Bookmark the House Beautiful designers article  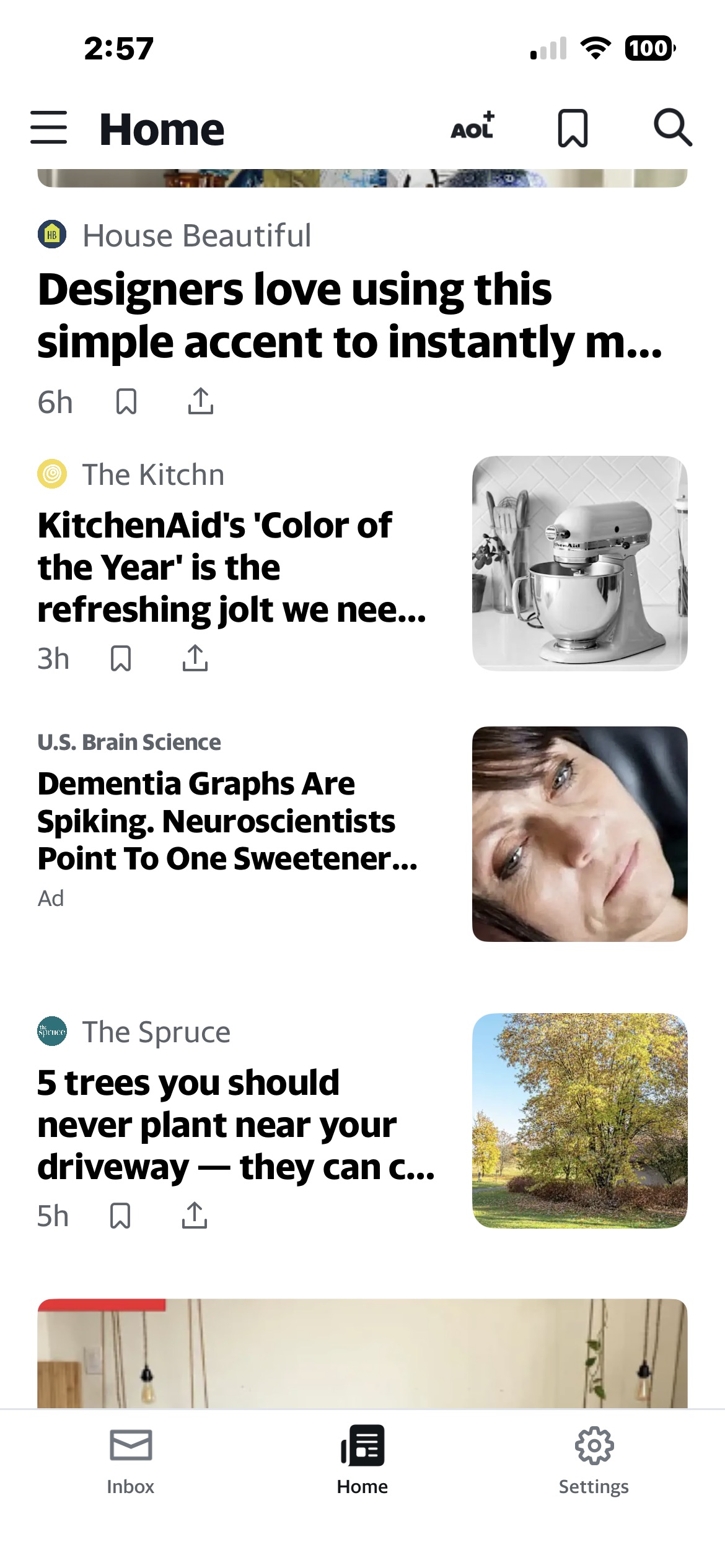[126, 401]
